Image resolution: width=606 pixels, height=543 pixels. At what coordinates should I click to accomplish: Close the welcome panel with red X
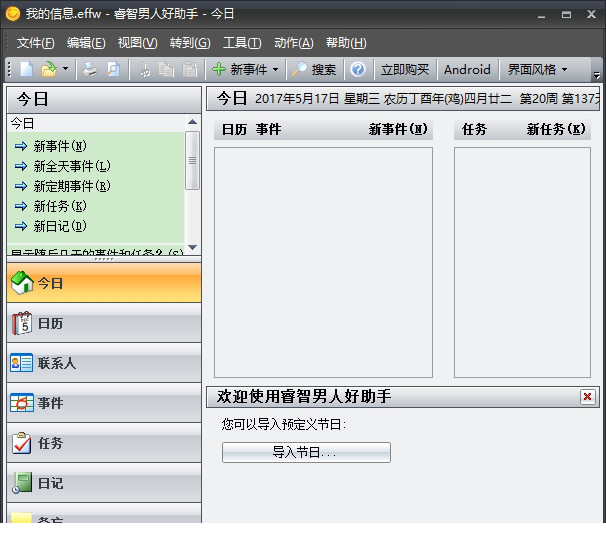[587, 397]
